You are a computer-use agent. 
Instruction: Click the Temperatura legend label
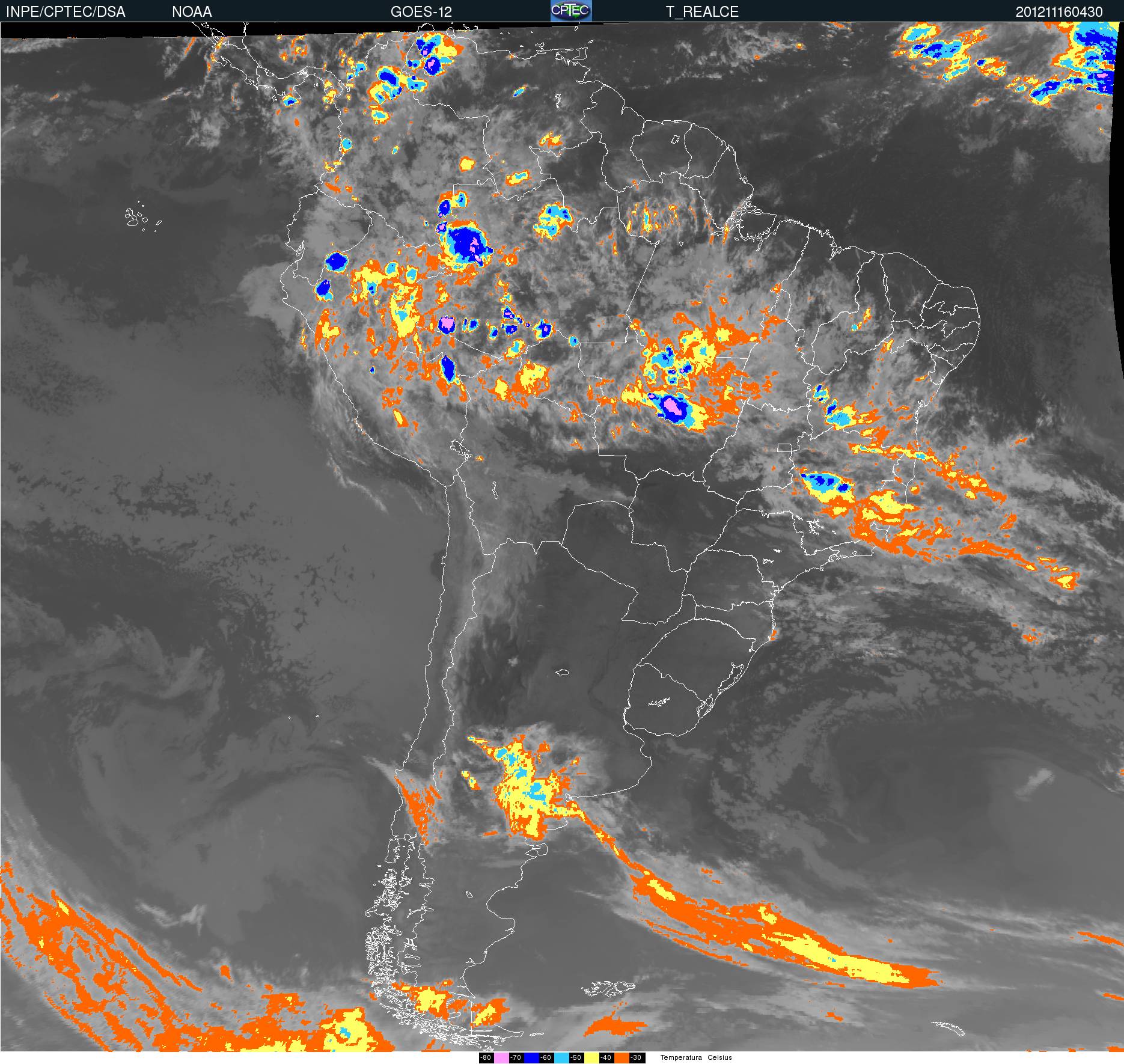click(x=681, y=1058)
